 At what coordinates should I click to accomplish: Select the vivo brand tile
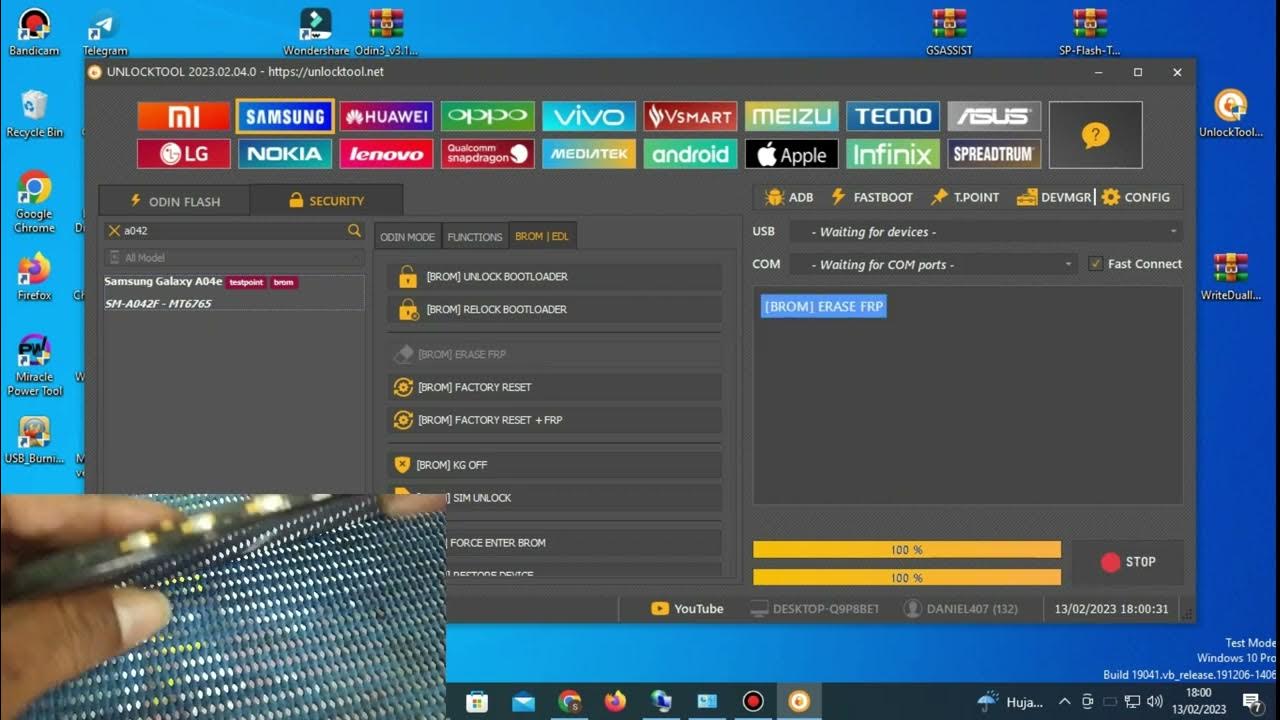pyautogui.click(x=589, y=117)
